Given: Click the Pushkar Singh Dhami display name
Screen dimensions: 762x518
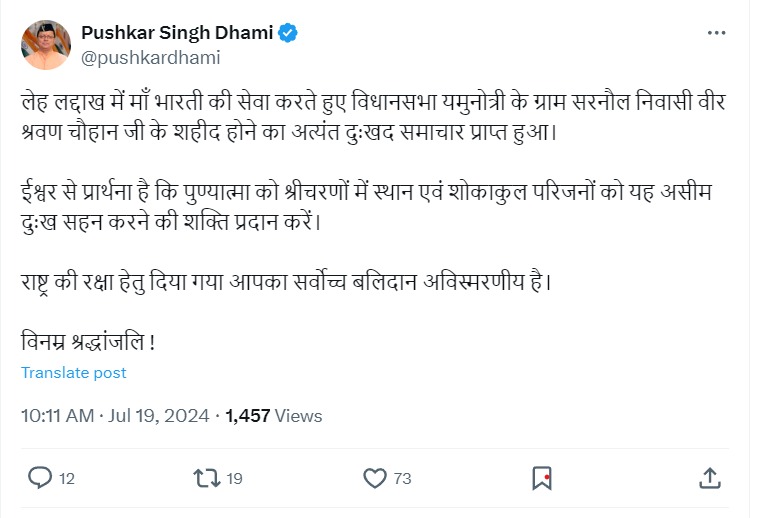Looking at the screenshot, I should 176,33.
